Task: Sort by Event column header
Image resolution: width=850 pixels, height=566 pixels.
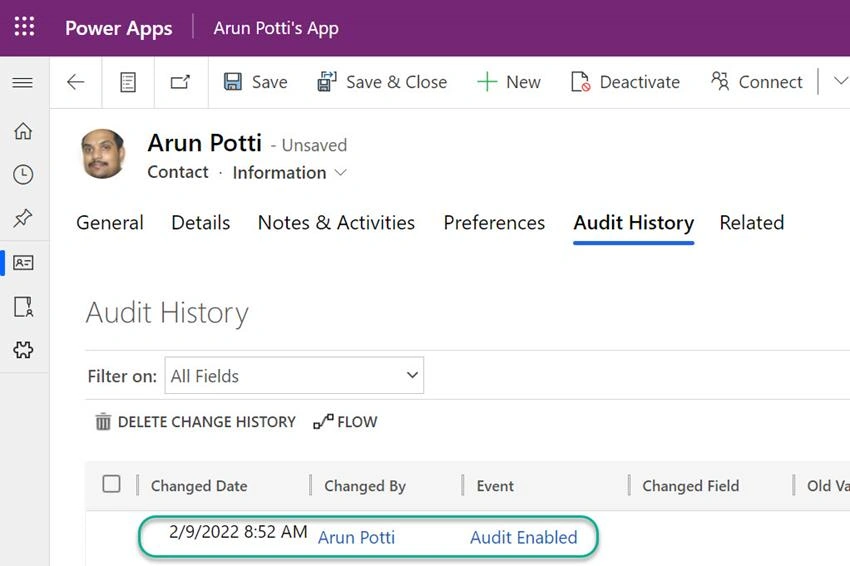Action: (x=495, y=486)
